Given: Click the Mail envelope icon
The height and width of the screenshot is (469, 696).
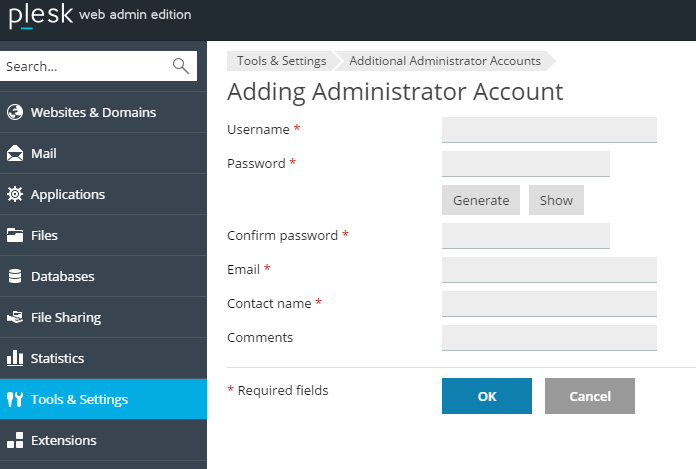Looking at the screenshot, I should coord(15,154).
